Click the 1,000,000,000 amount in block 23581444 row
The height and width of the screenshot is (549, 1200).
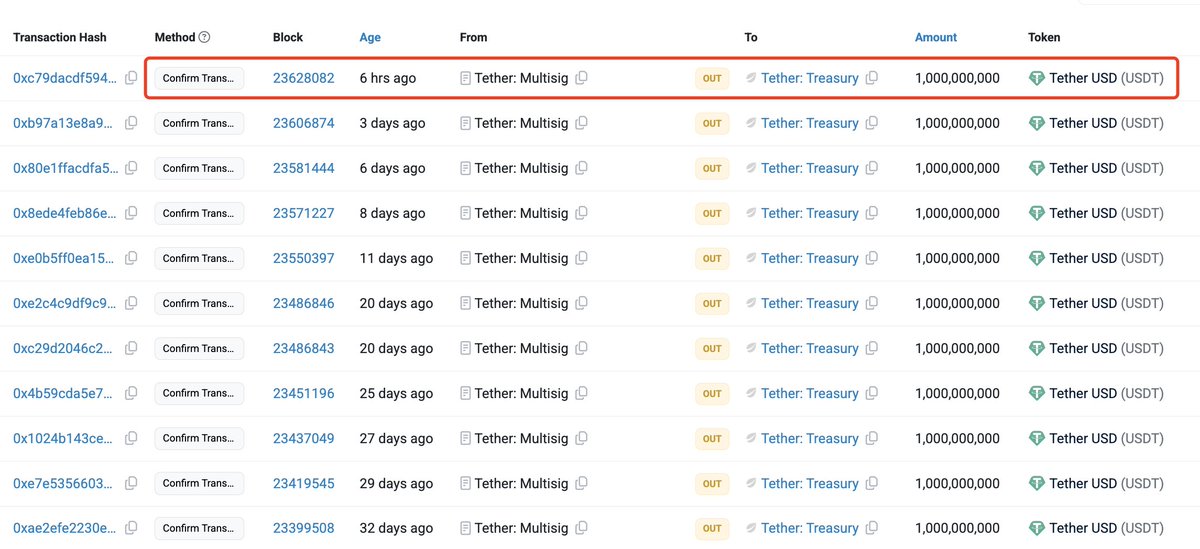(x=957, y=168)
